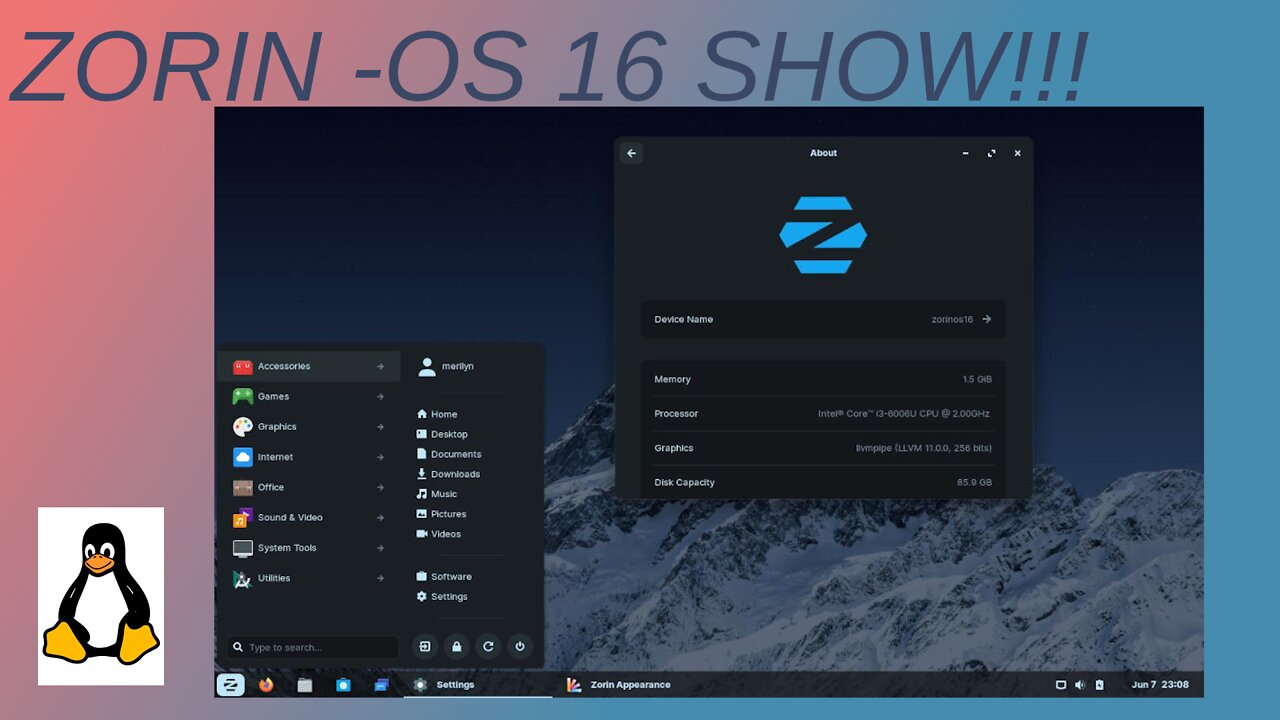1280x720 pixels.
Task: Click the Device Name arrow icon
Action: tap(987, 319)
